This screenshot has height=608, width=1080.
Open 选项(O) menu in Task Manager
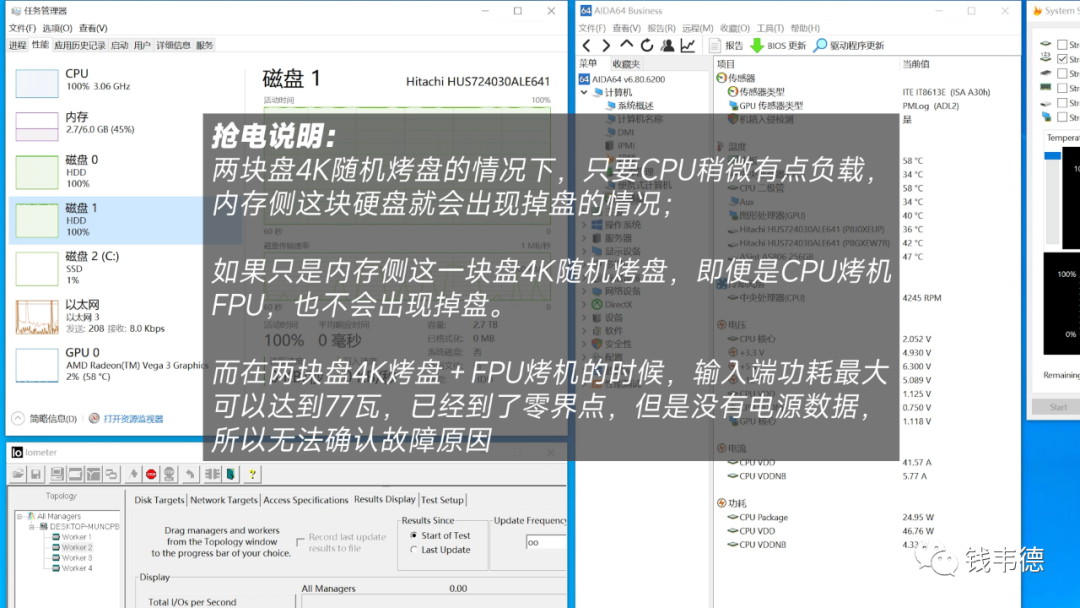click(x=57, y=28)
